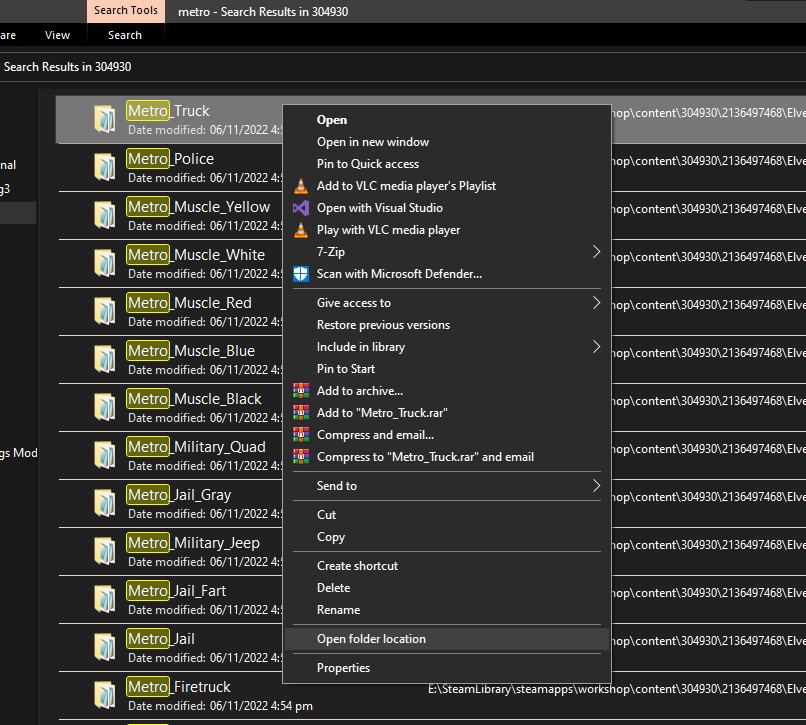Click the Microsoft Defender shield icon
806x725 pixels.
click(x=301, y=274)
